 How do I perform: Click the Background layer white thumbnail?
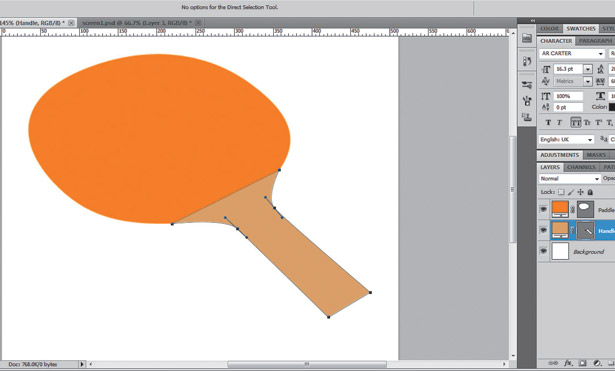560,251
